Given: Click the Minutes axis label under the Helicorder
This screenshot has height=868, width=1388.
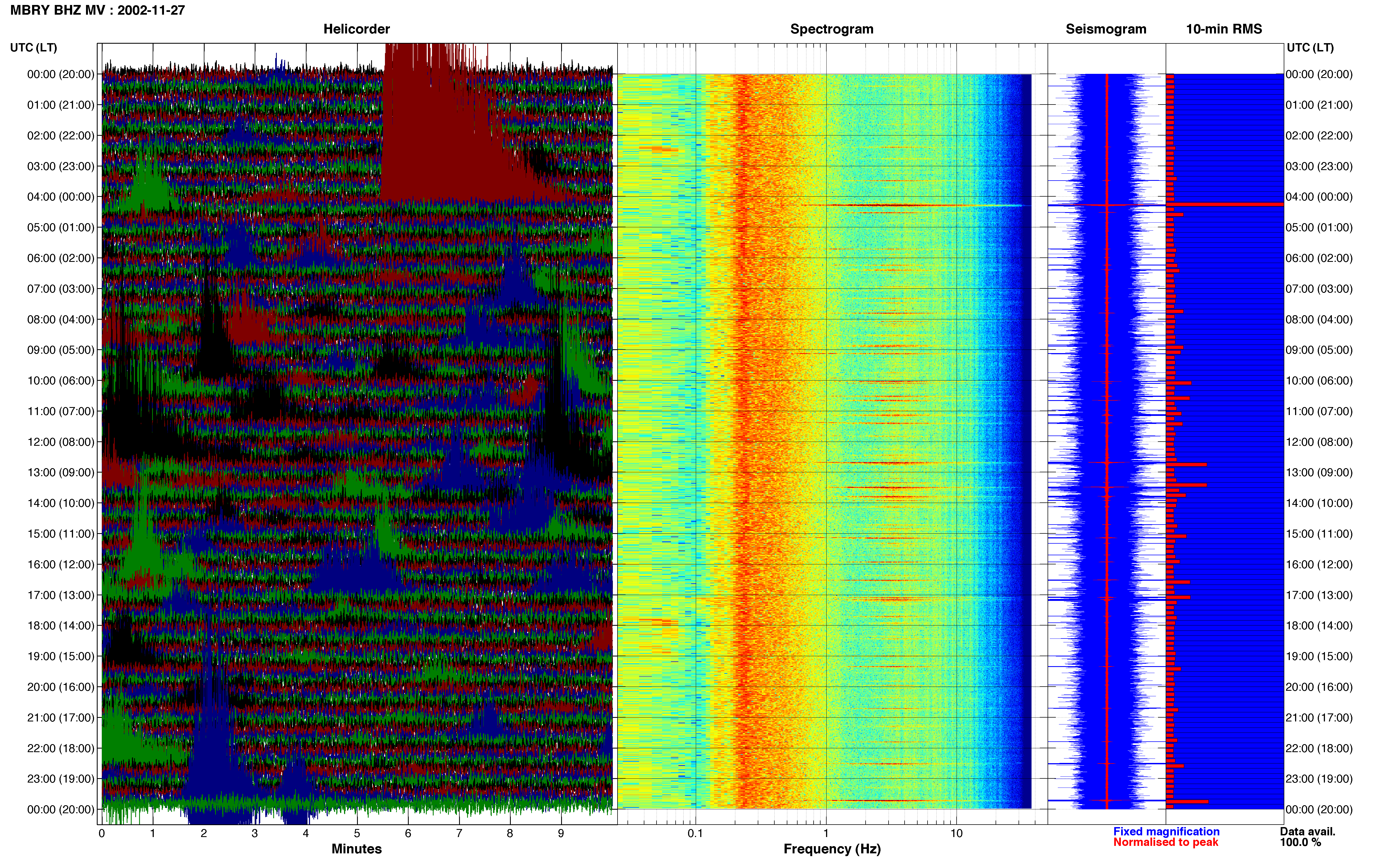Looking at the screenshot, I should [x=356, y=849].
